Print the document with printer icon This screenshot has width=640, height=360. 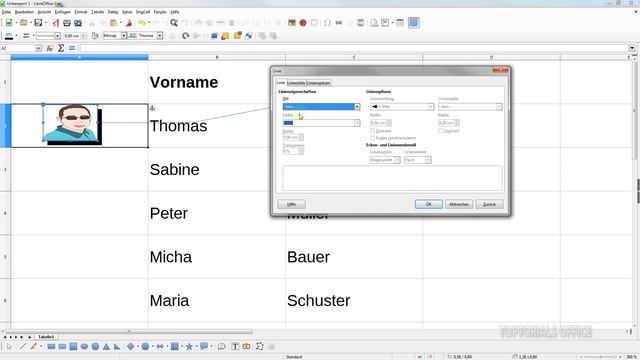pyautogui.click(x=67, y=23)
